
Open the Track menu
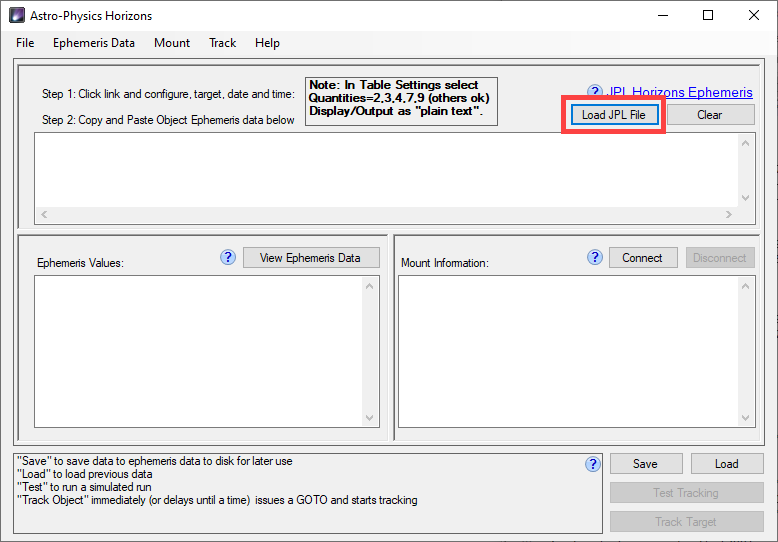click(222, 43)
